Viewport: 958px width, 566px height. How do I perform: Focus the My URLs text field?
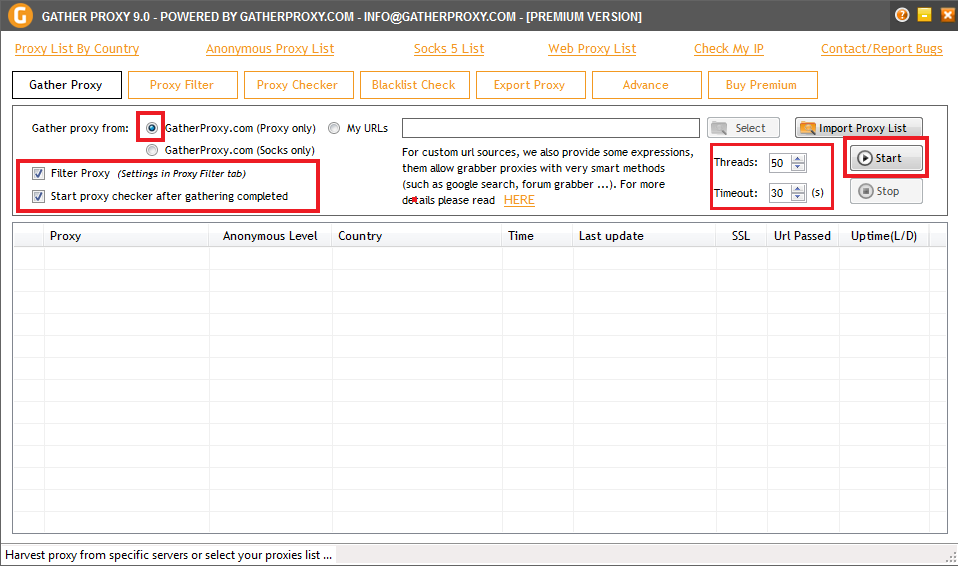pos(550,128)
